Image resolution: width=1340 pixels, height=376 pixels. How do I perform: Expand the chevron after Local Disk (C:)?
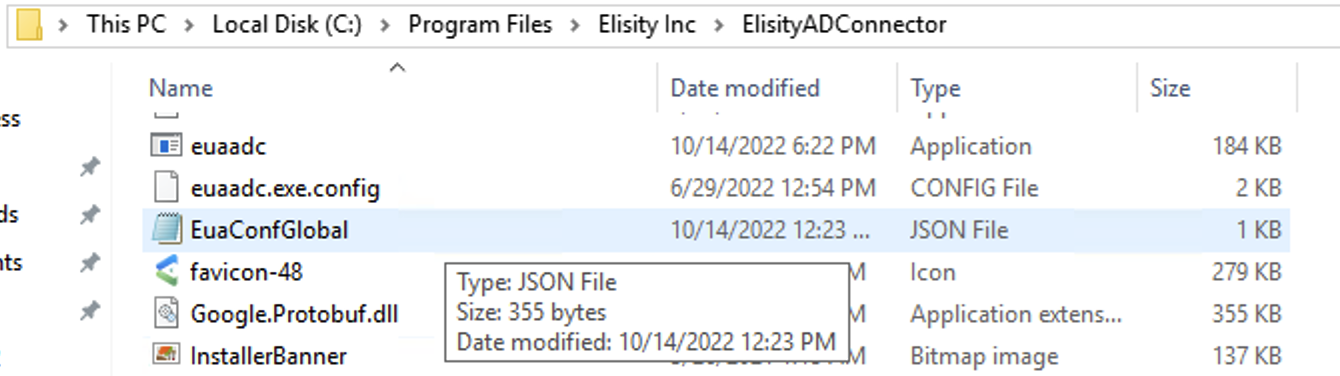[382, 24]
